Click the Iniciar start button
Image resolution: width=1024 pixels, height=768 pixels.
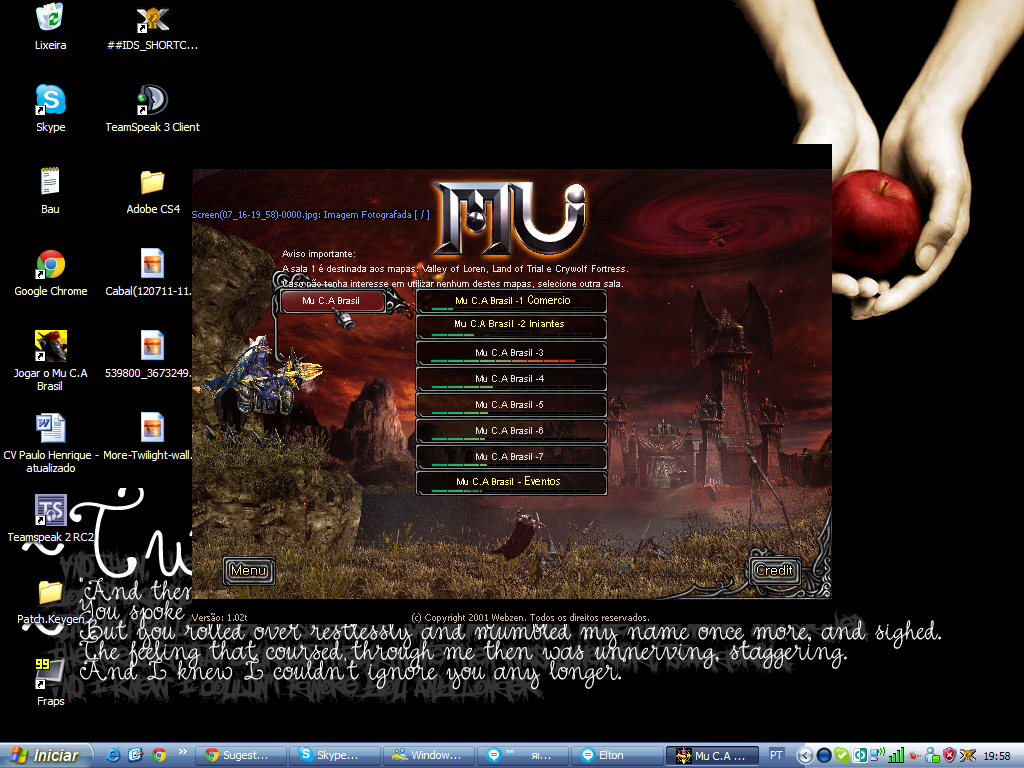point(46,756)
